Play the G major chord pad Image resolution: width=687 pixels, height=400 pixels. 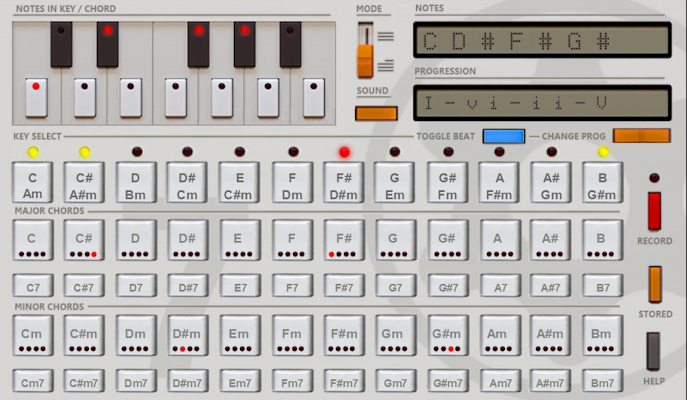coord(396,240)
